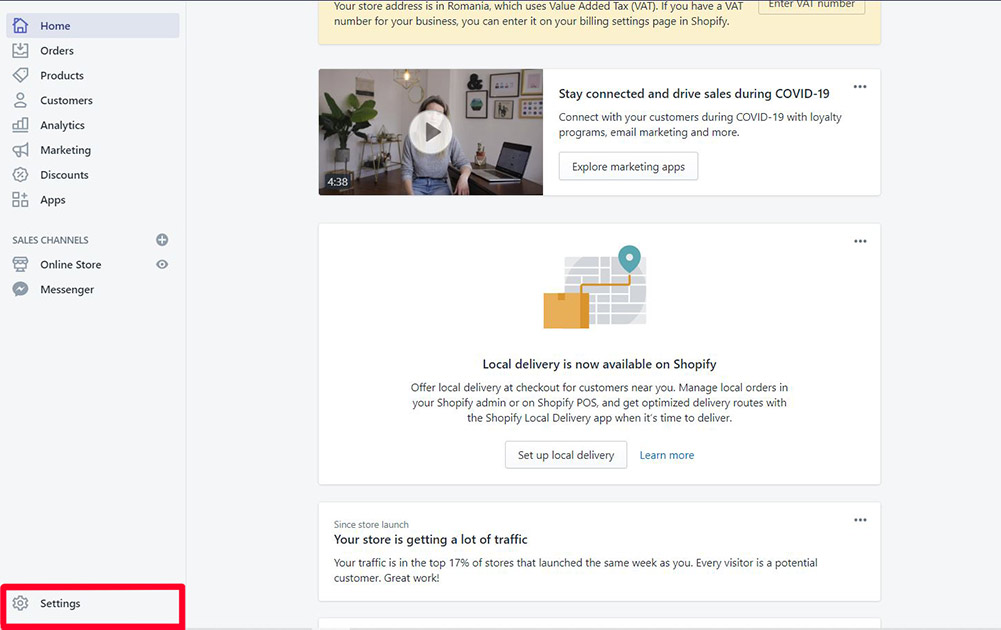This screenshot has height=630, width=1001.
Task: Open options menu on store traffic card
Action: coord(860,520)
